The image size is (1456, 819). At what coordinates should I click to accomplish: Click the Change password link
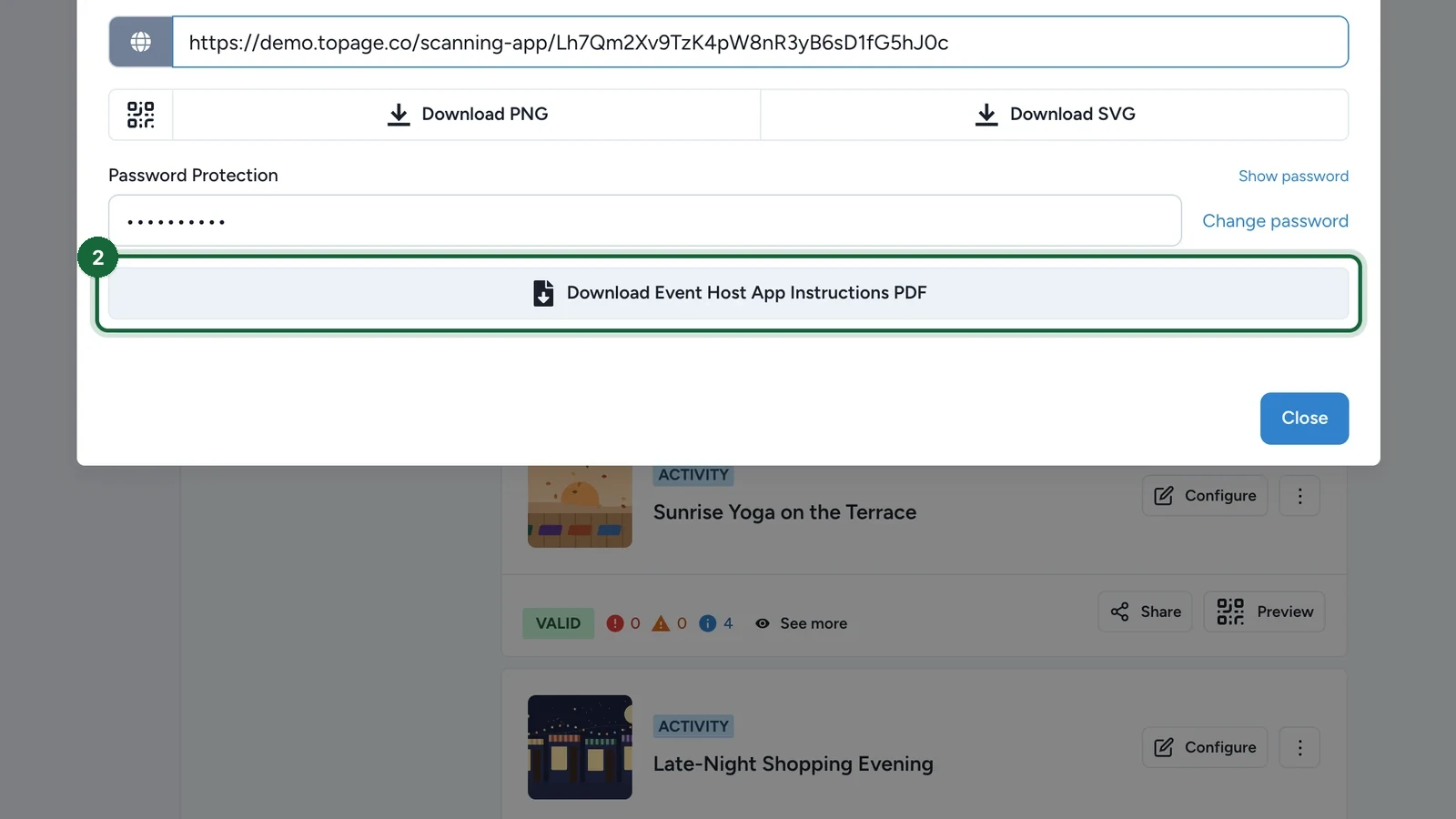point(1275,221)
